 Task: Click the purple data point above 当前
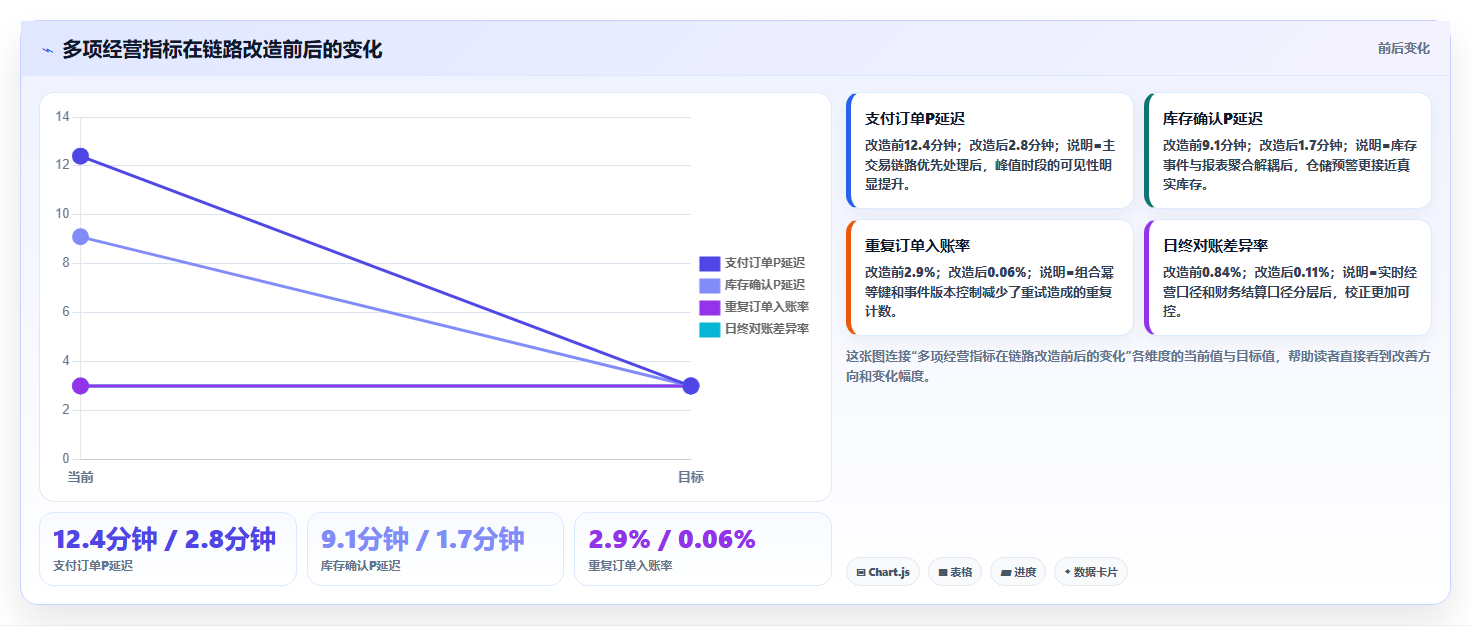pyautogui.click(x=80, y=386)
